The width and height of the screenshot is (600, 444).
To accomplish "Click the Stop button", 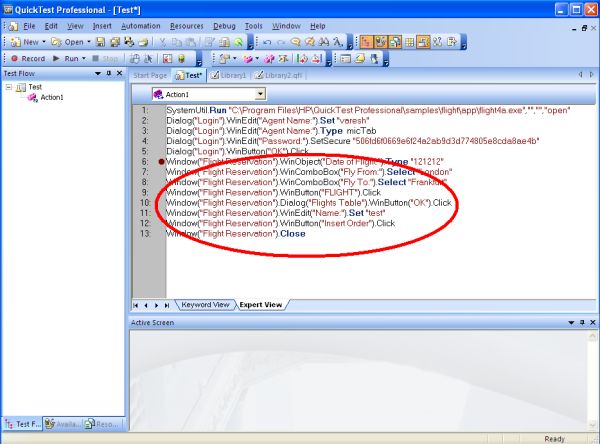I will 105,59.
